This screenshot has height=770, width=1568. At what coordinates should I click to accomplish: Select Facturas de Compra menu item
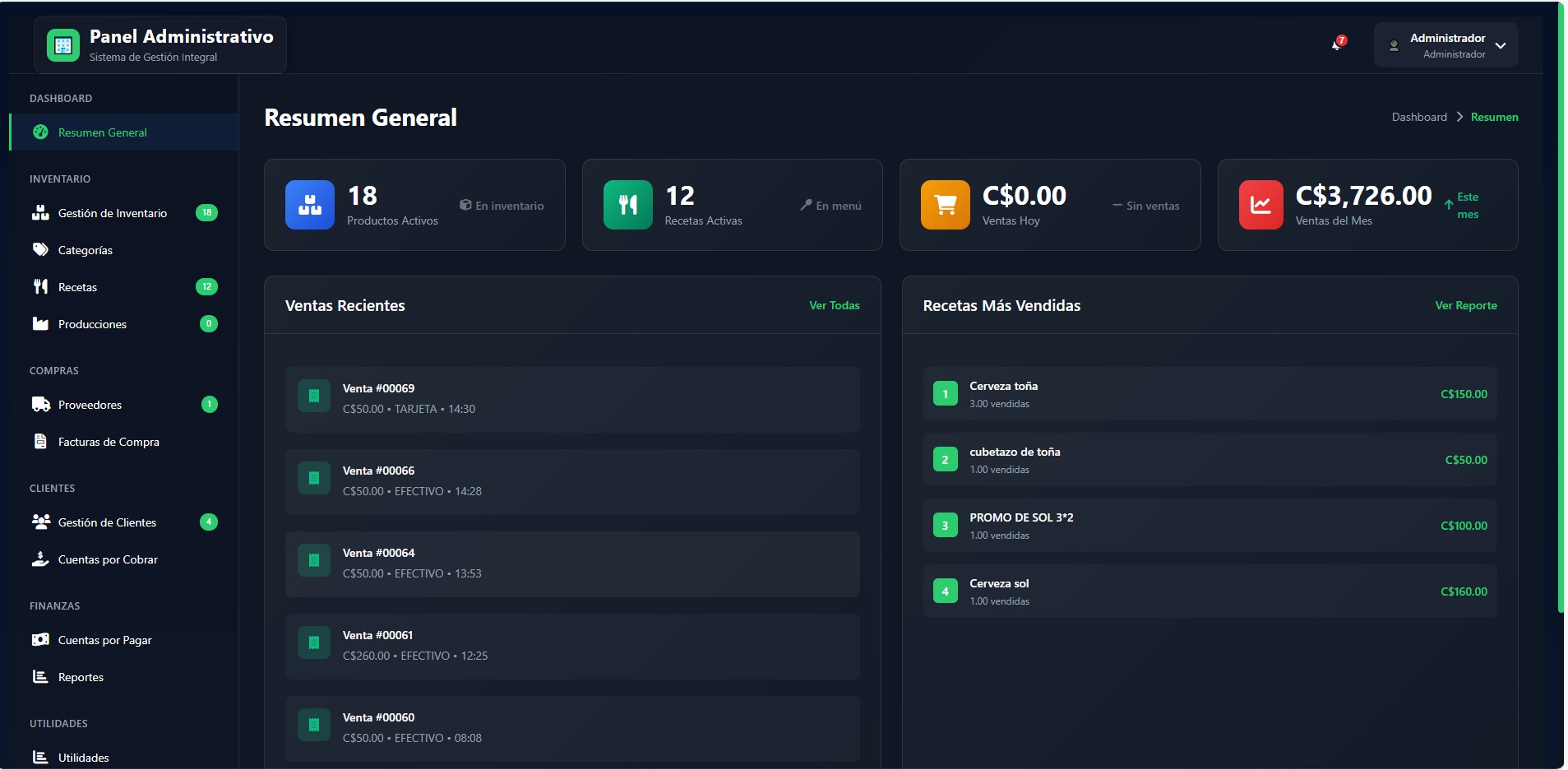[109, 442]
